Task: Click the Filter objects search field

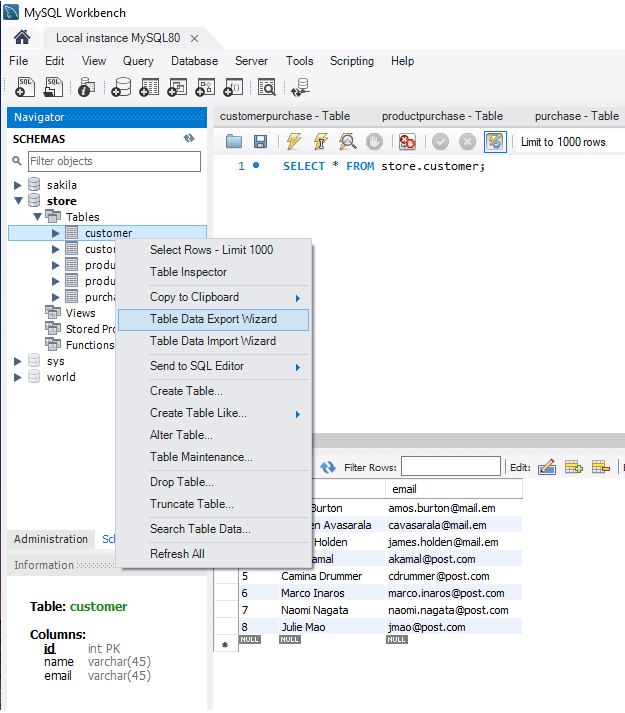Action: click(114, 161)
